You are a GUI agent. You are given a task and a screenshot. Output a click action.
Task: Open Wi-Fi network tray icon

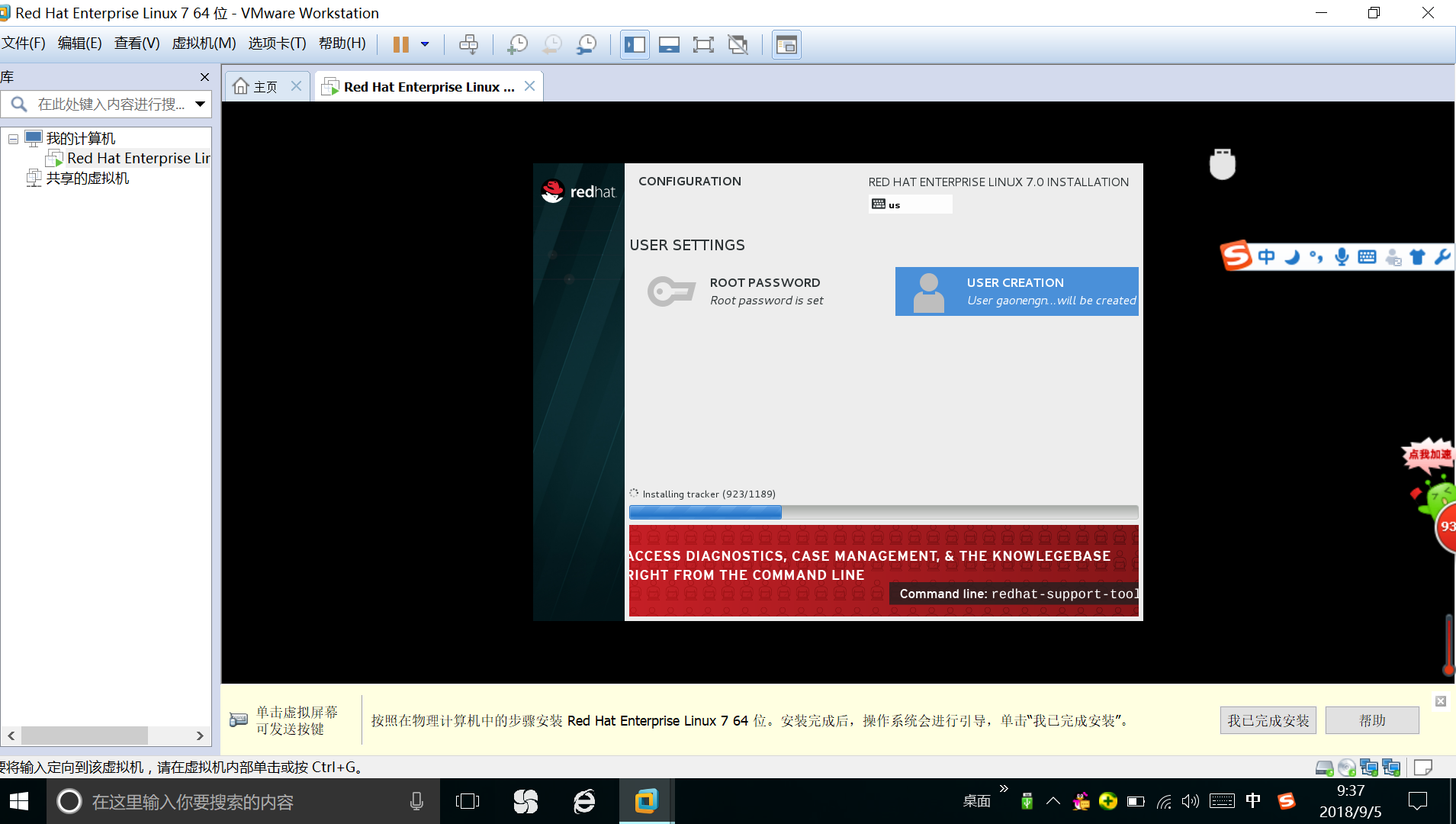coord(1164,801)
